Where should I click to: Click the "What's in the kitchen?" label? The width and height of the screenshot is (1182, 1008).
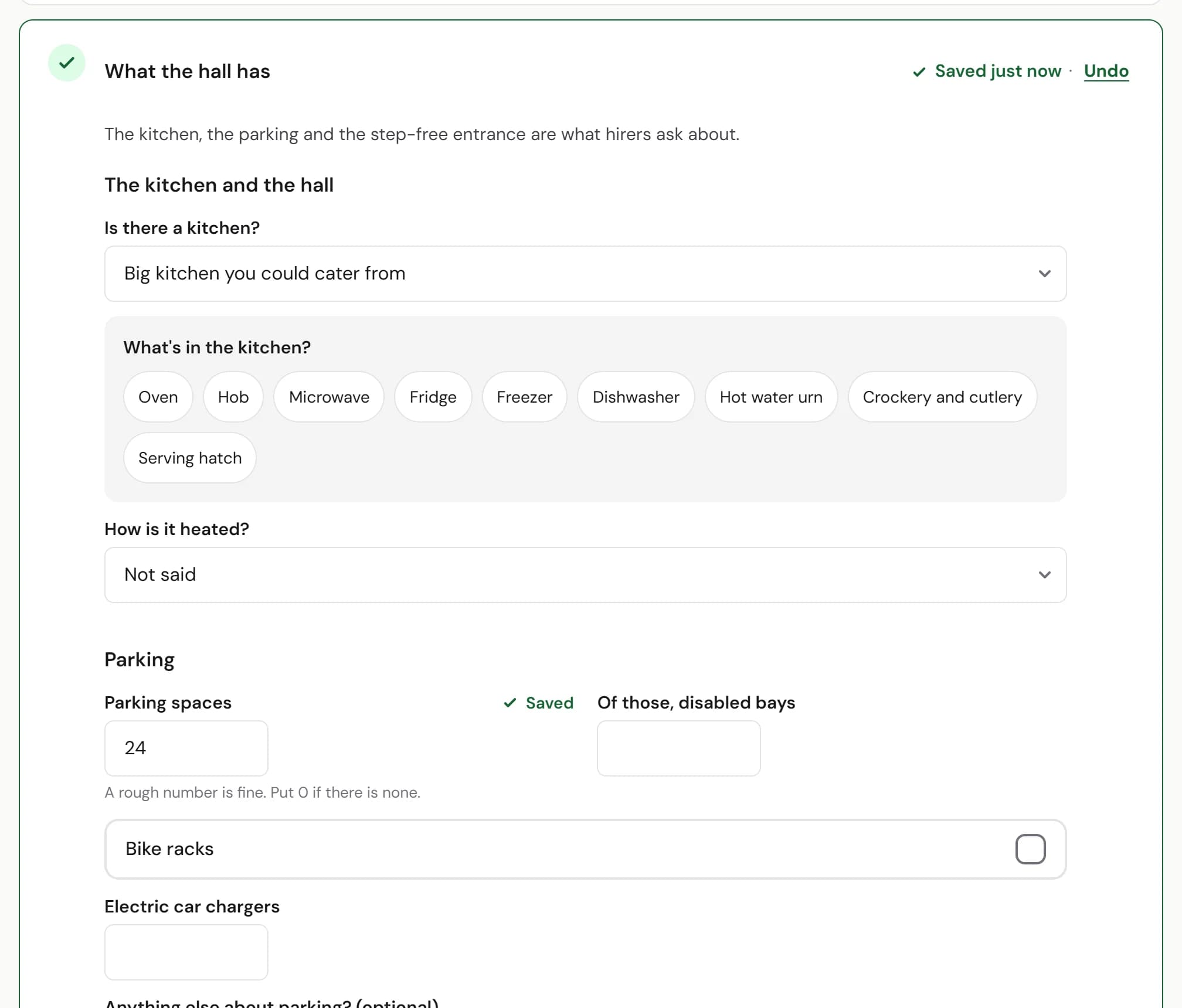tap(217, 348)
